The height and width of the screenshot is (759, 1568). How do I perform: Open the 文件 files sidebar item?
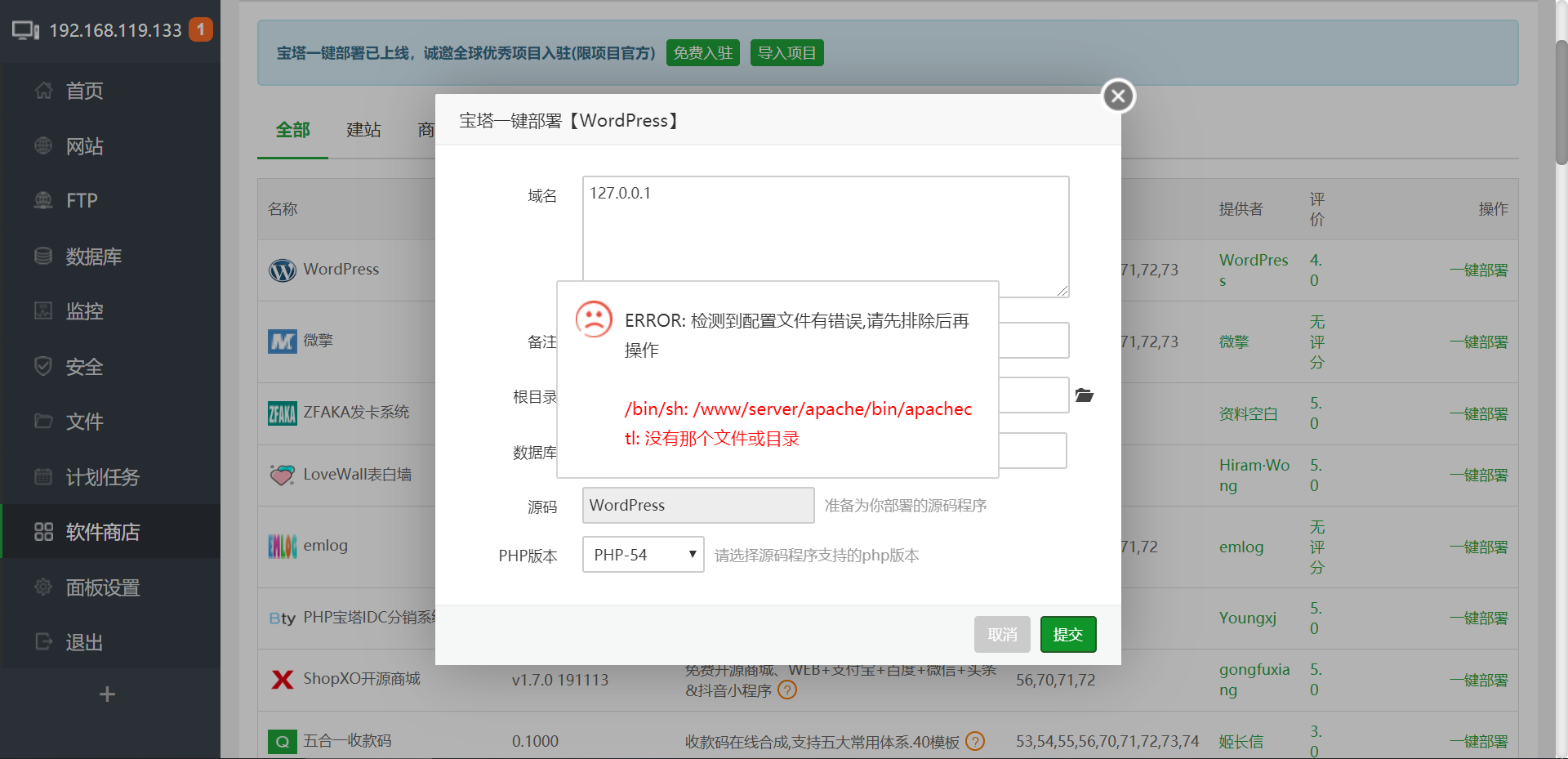pyautogui.click(x=110, y=422)
